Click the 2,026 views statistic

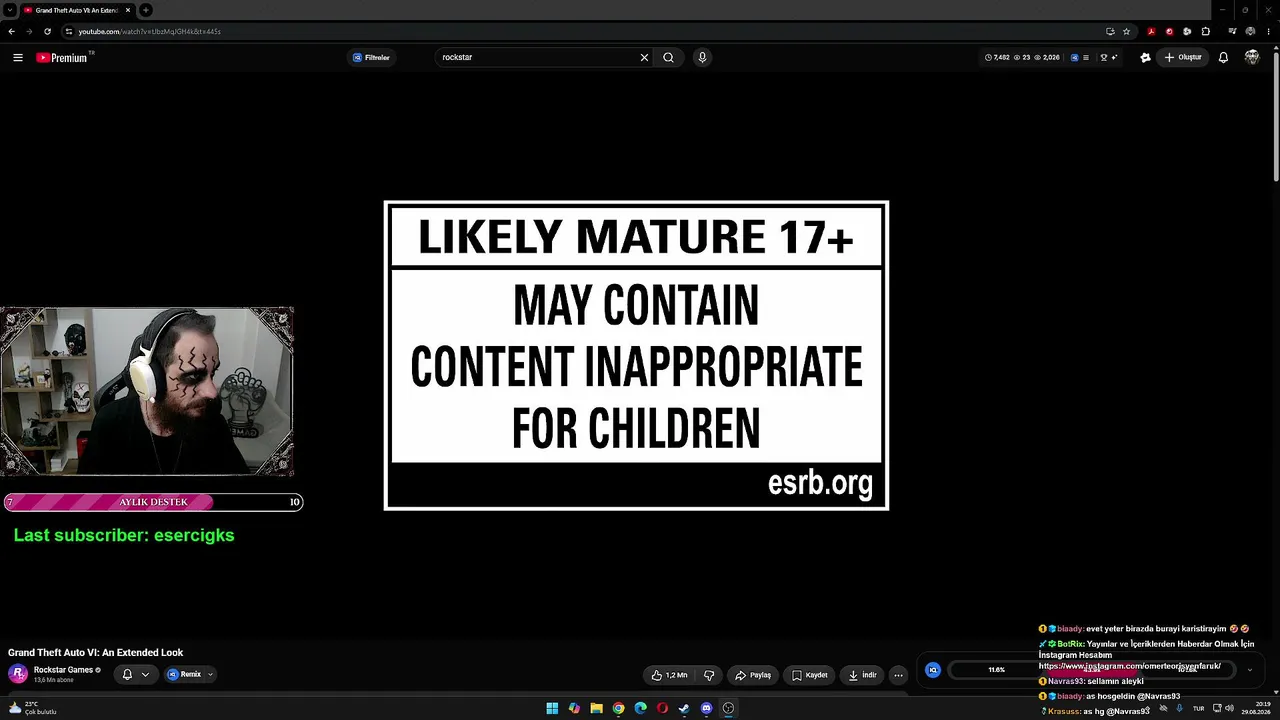click(x=1047, y=58)
